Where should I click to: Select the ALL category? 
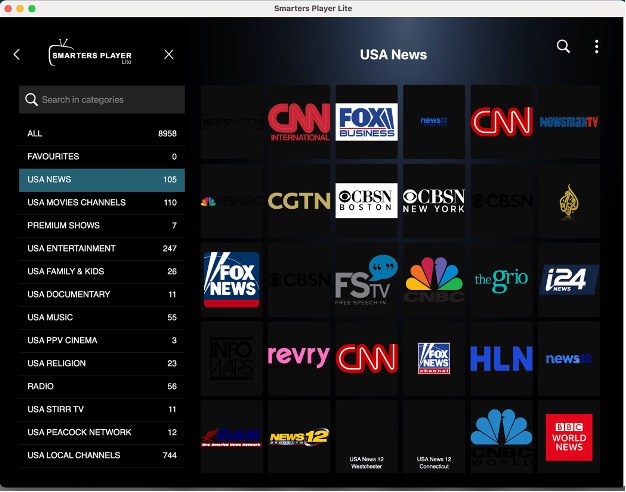[102, 133]
